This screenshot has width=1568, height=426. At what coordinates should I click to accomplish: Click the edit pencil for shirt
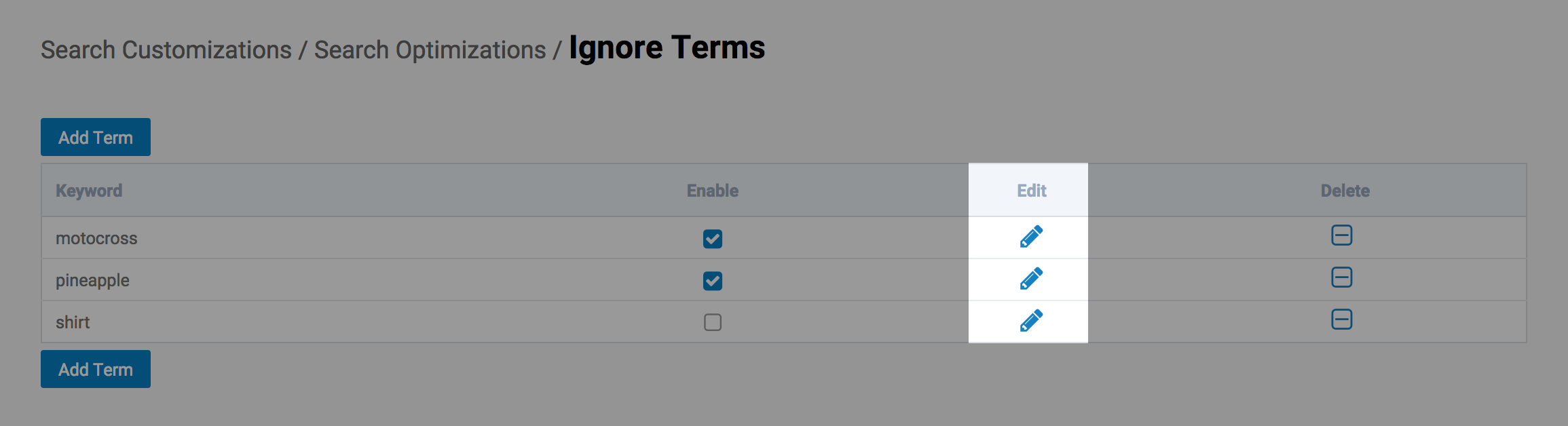(x=1031, y=321)
